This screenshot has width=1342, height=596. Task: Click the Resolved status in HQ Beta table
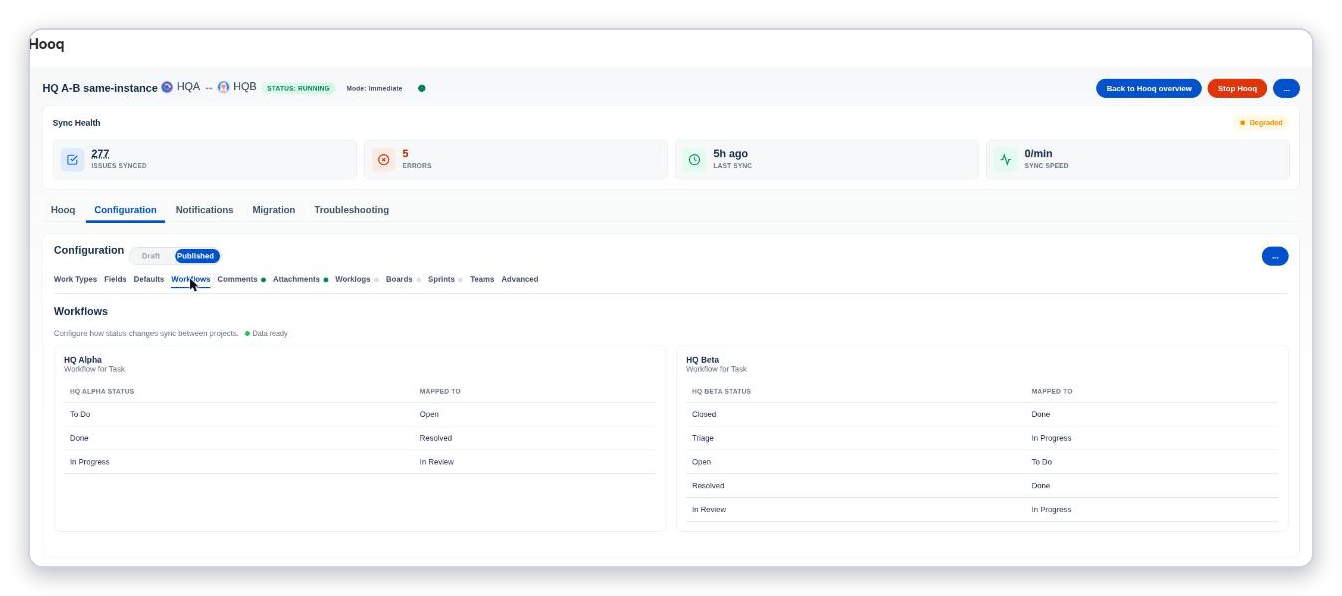pos(708,486)
